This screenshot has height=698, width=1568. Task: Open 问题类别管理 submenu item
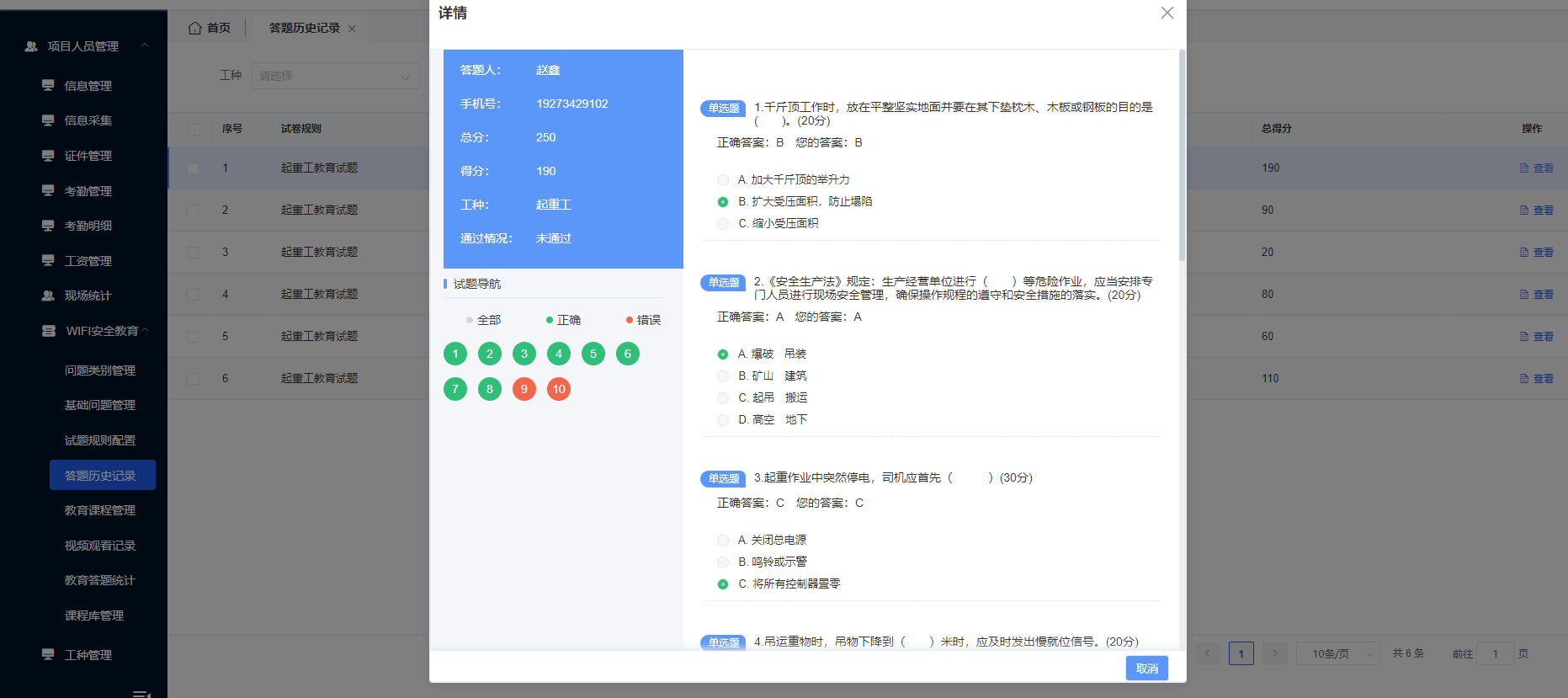pyautogui.click(x=99, y=370)
